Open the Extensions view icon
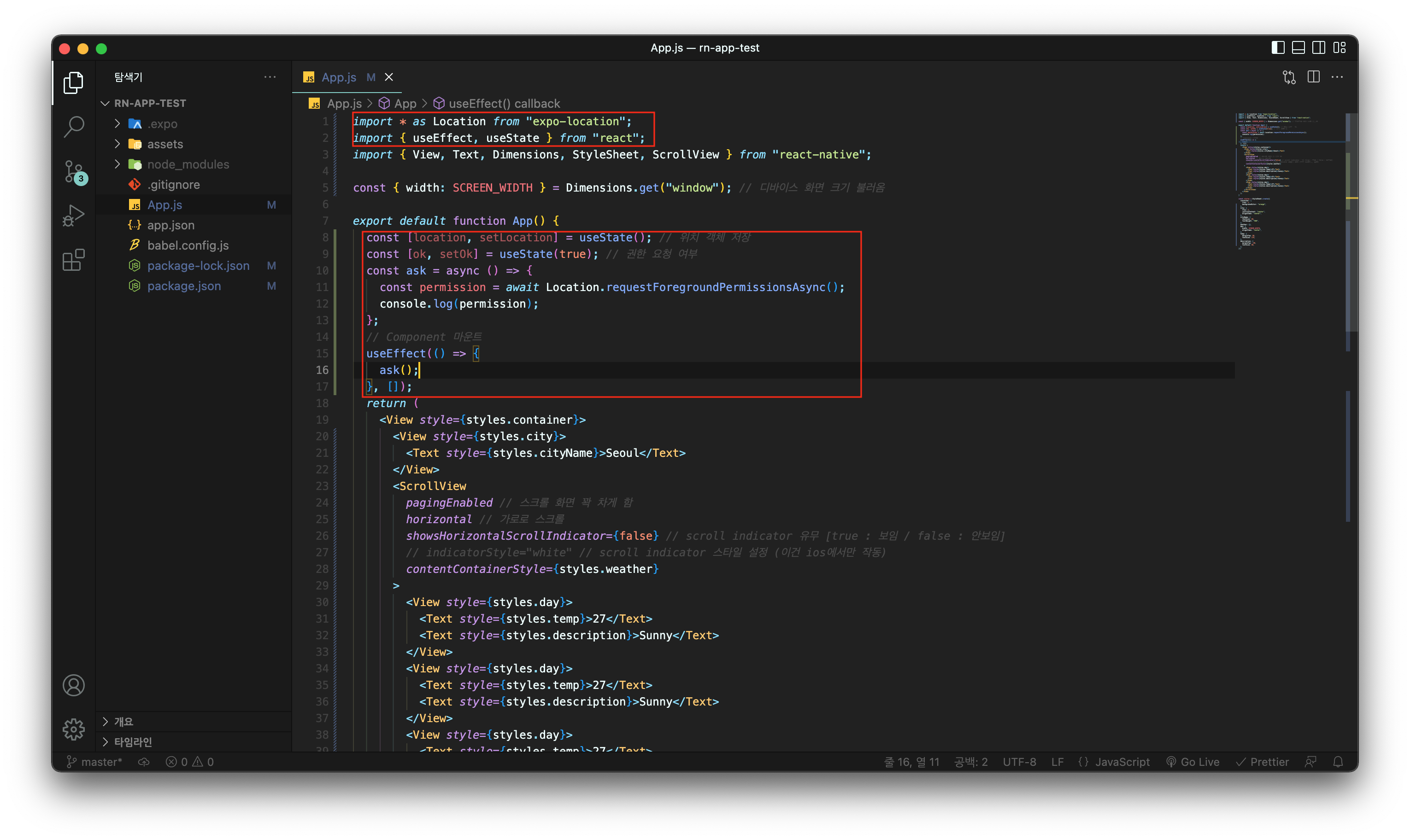The image size is (1410, 840). (74, 260)
